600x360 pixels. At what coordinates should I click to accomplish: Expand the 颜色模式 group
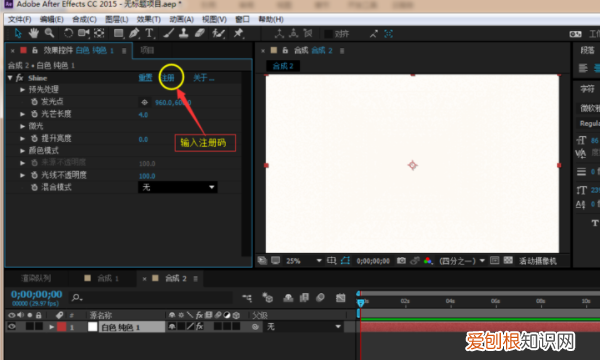click(22, 151)
